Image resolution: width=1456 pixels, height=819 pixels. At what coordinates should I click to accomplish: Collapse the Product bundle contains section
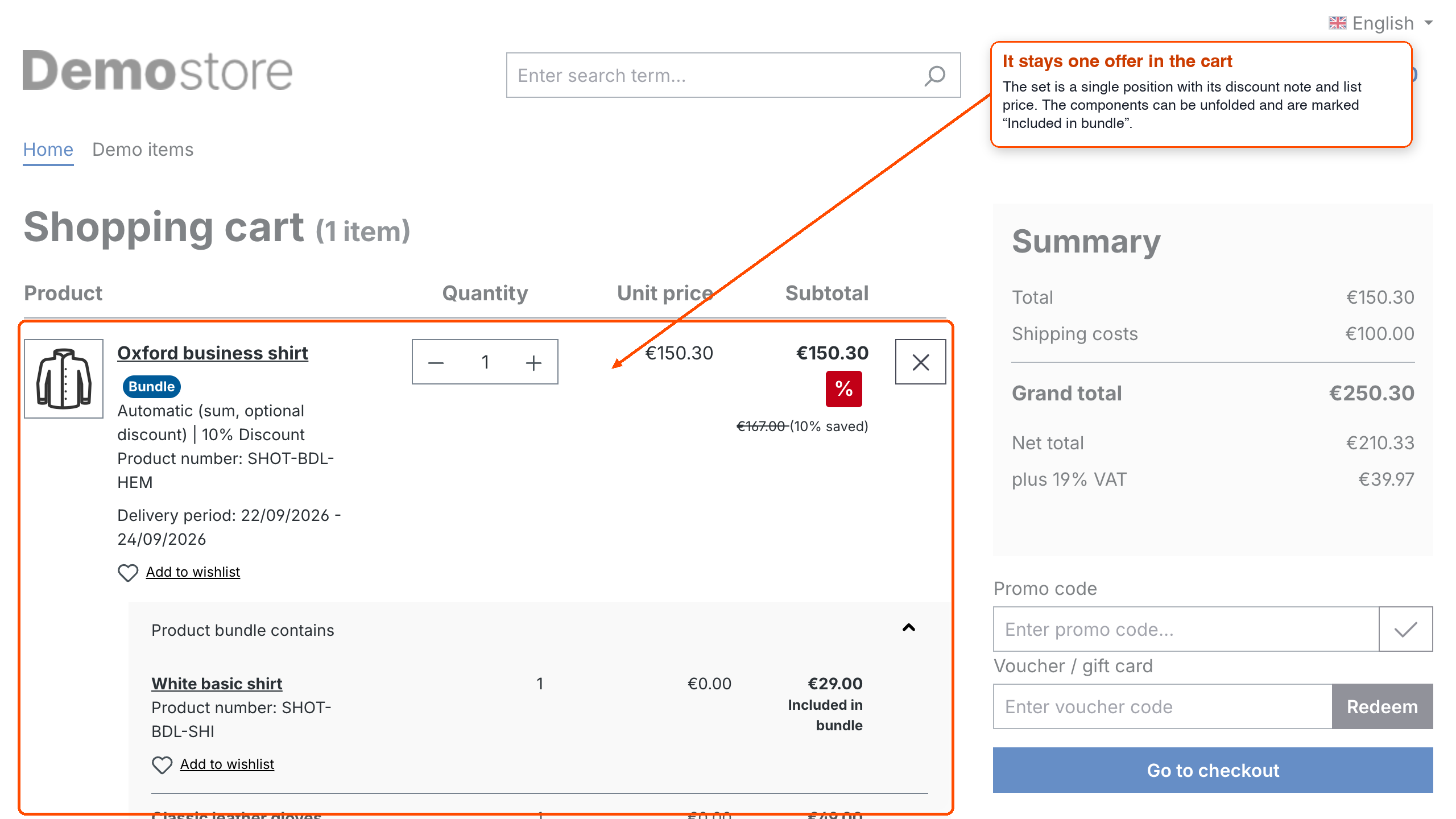[x=909, y=628]
